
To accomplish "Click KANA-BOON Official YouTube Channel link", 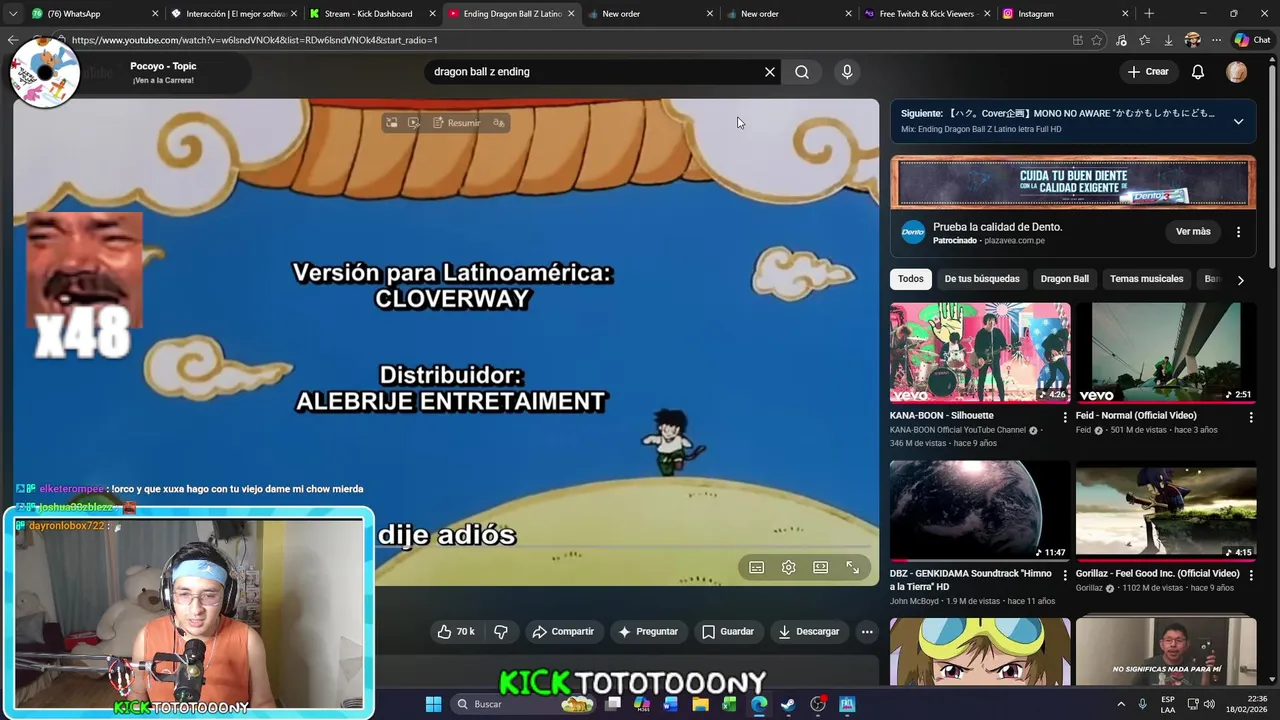I will 958,430.
